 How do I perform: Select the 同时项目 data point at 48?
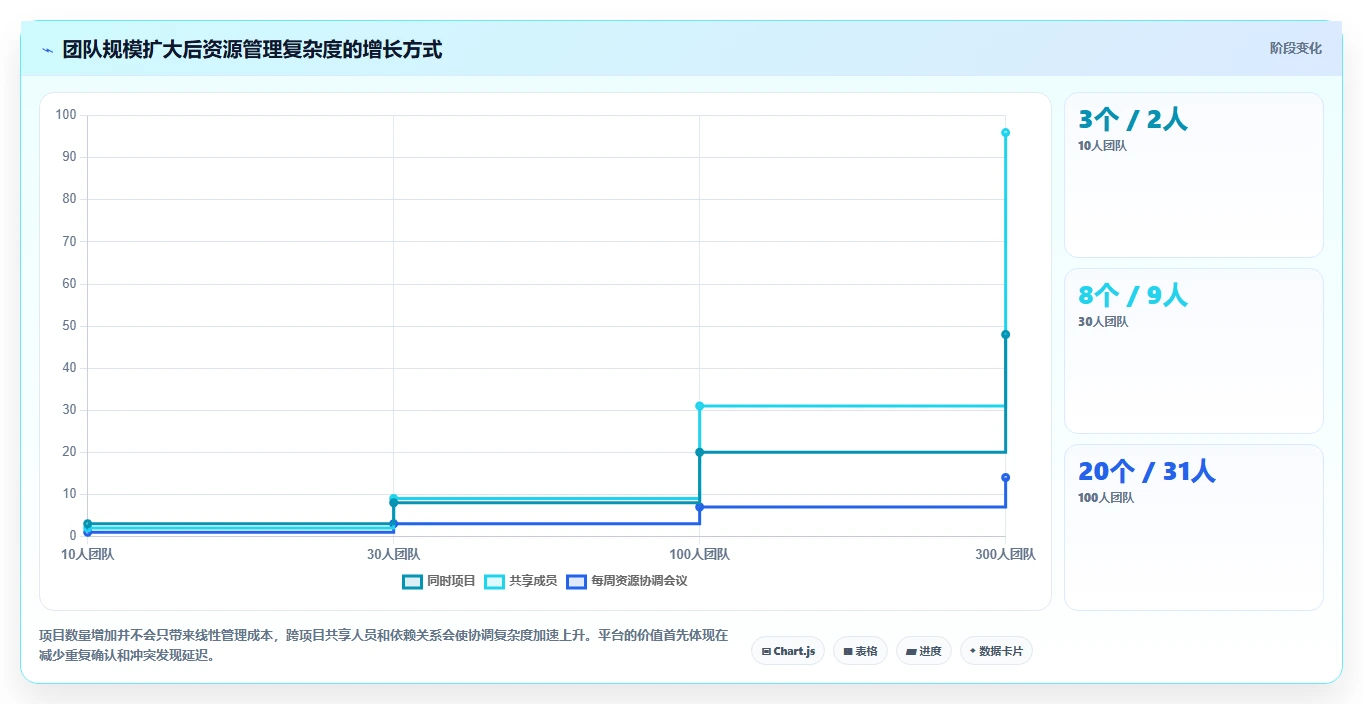(1005, 334)
